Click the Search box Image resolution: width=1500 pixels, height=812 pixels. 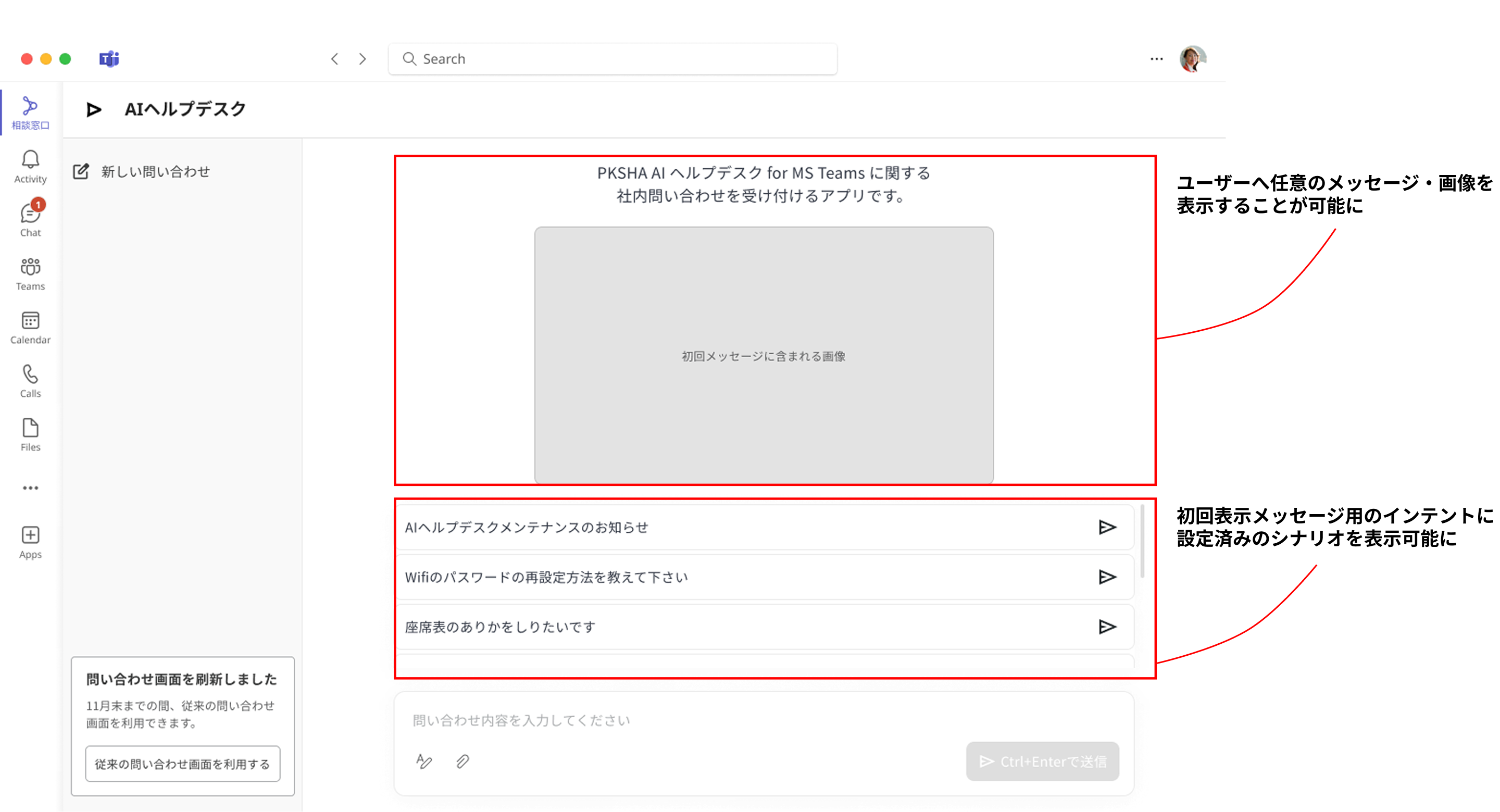click(612, 59)
